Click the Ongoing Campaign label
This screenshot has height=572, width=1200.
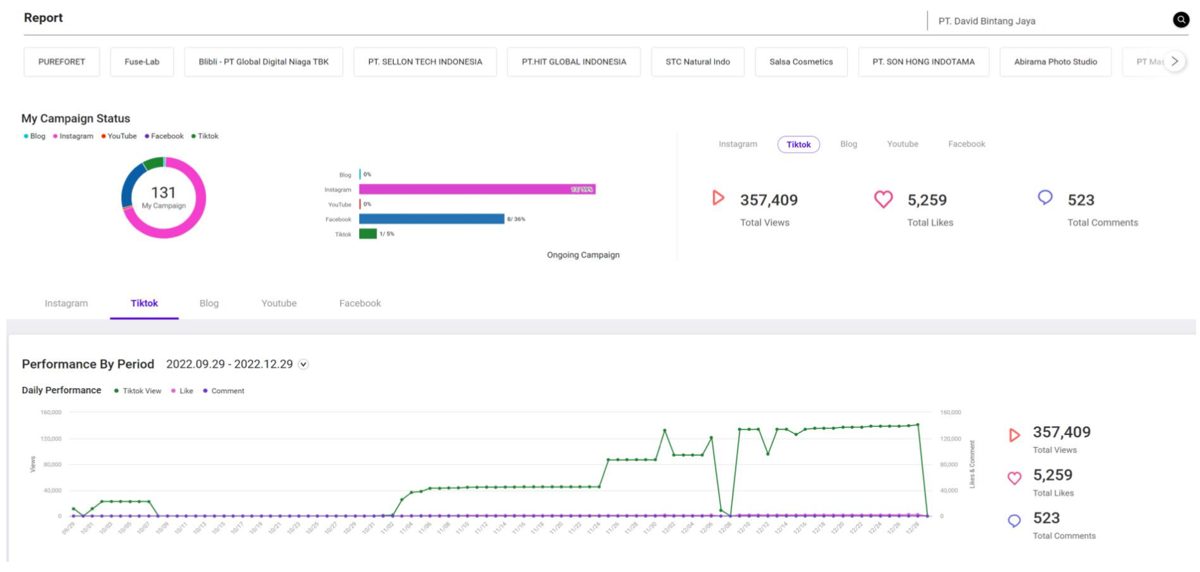(583, 255)
